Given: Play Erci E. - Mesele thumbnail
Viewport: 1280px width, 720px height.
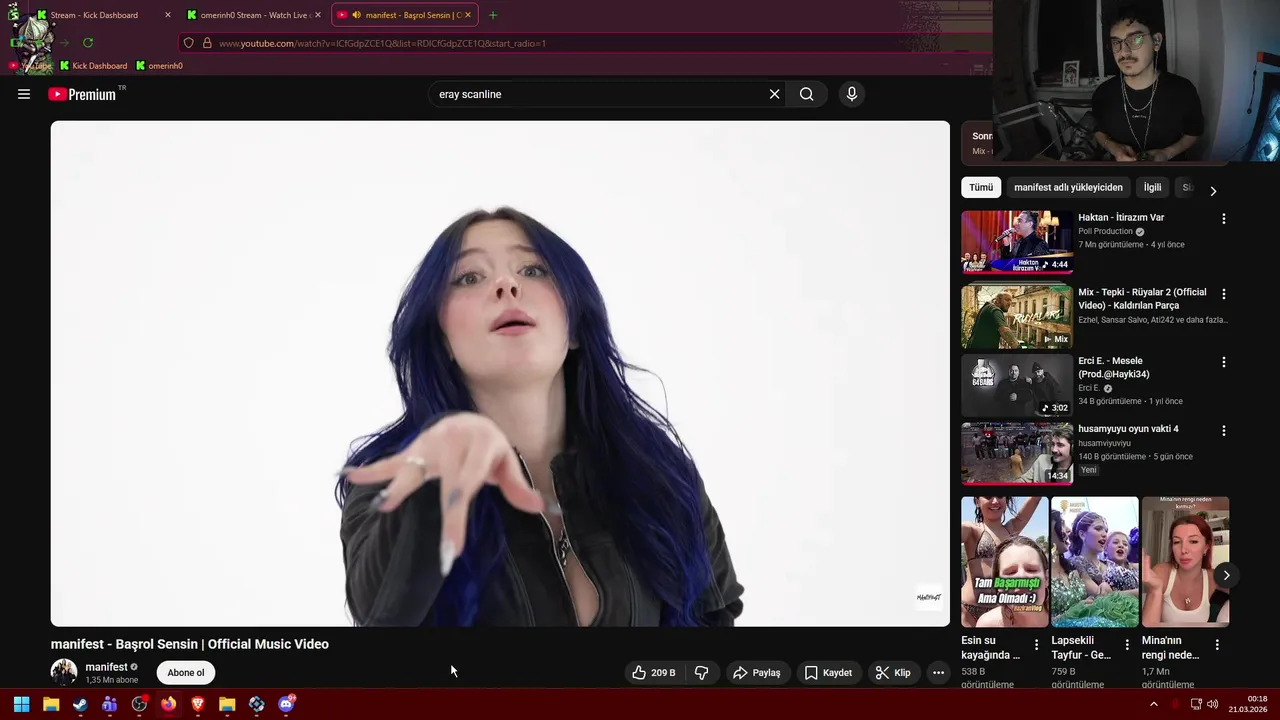Looking at the screenshot, I should [x=1017, y=385].
